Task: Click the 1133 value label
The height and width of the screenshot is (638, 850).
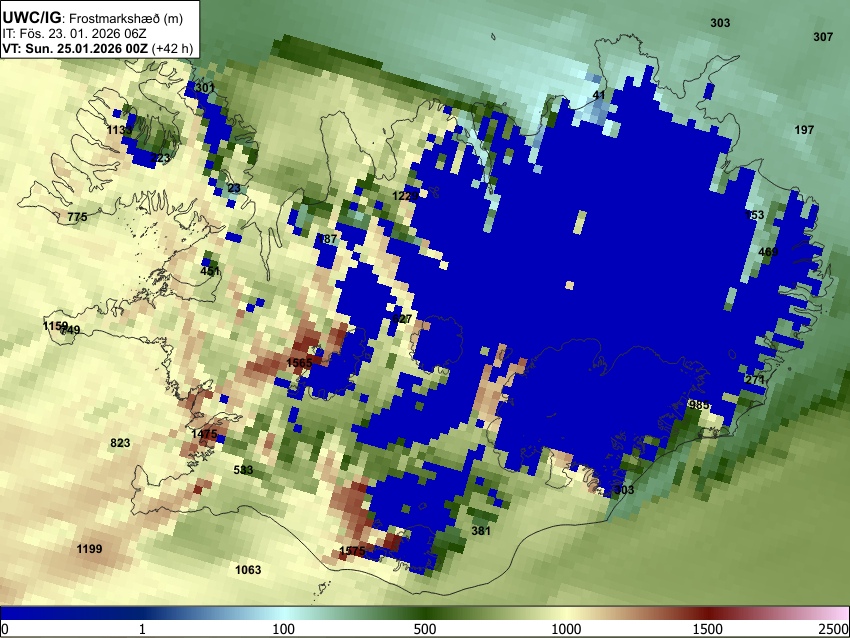Action: 119,130
